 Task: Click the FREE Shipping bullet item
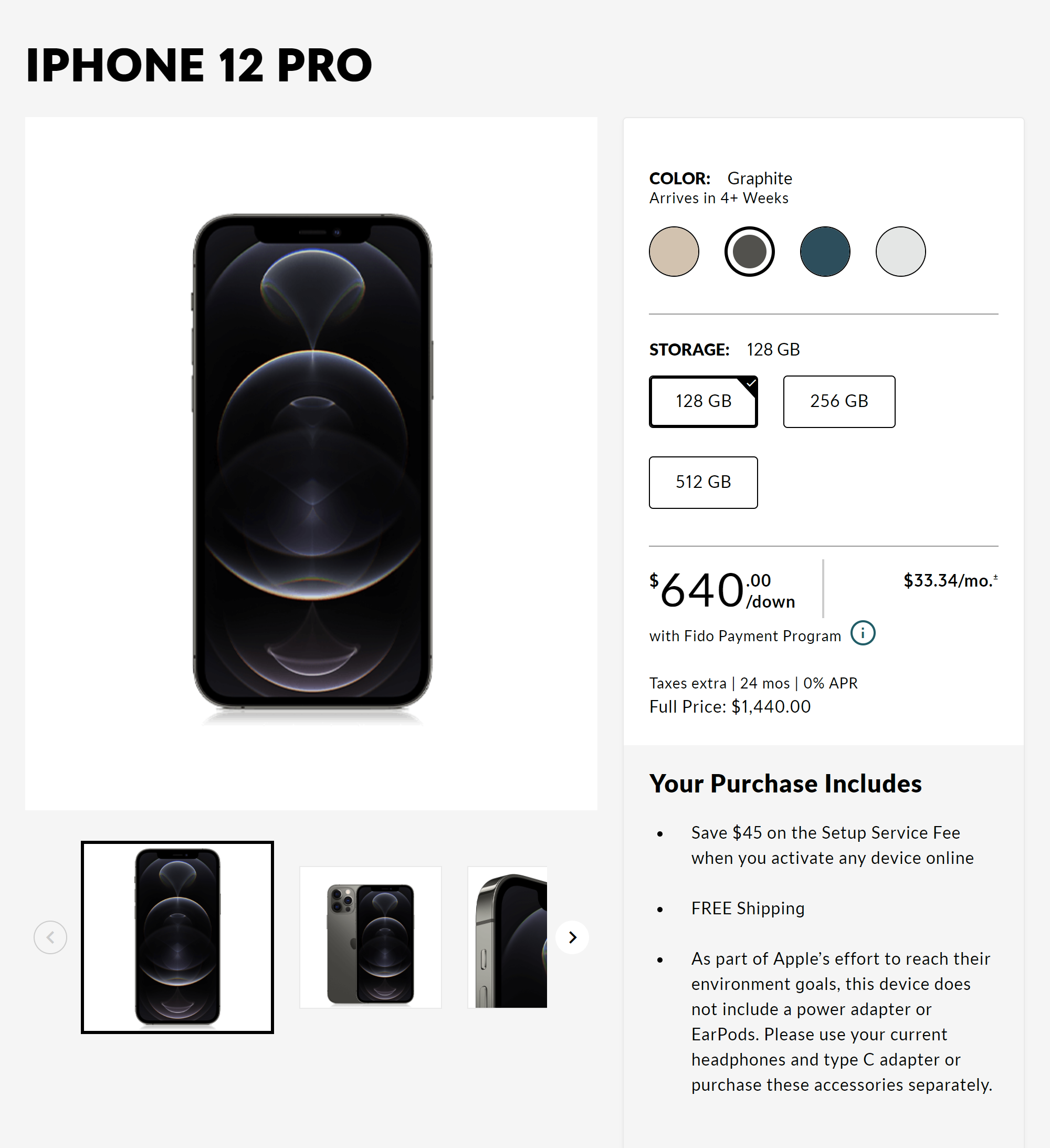click(748, 908)
